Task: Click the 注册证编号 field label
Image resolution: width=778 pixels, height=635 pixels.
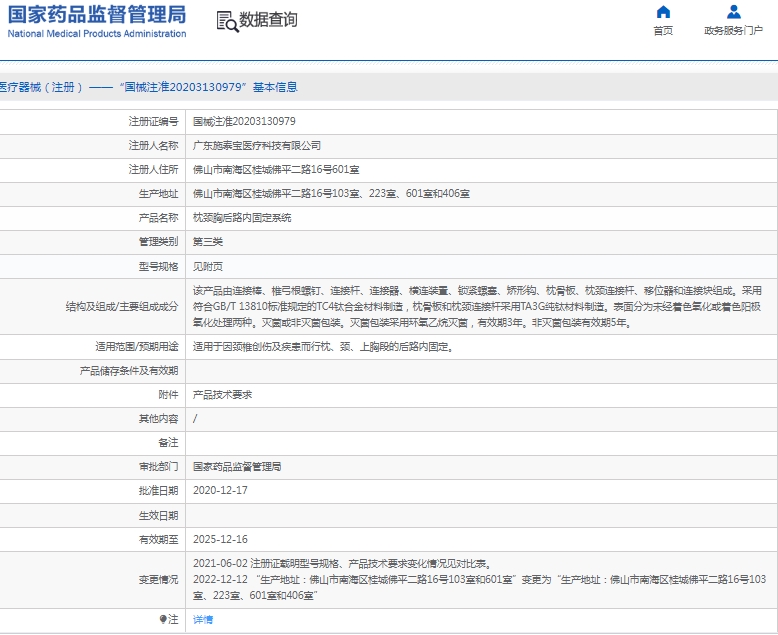Action: pos(153,122)
